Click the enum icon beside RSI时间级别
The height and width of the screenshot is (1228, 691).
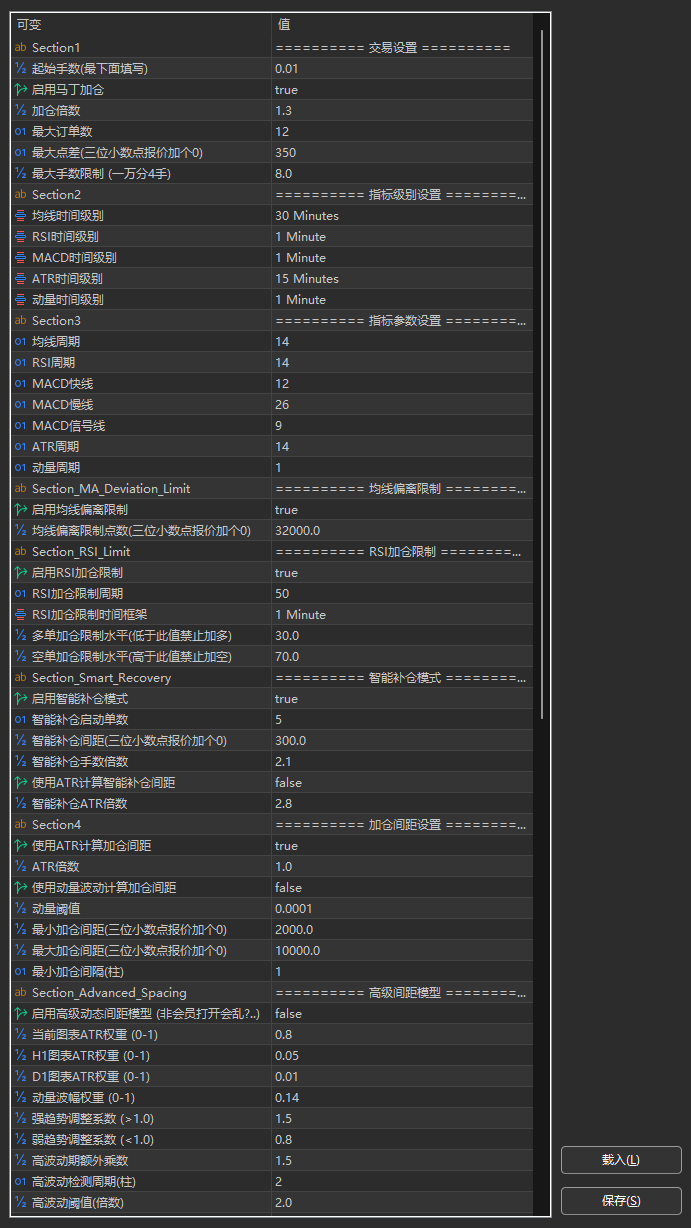pos(20,237)
